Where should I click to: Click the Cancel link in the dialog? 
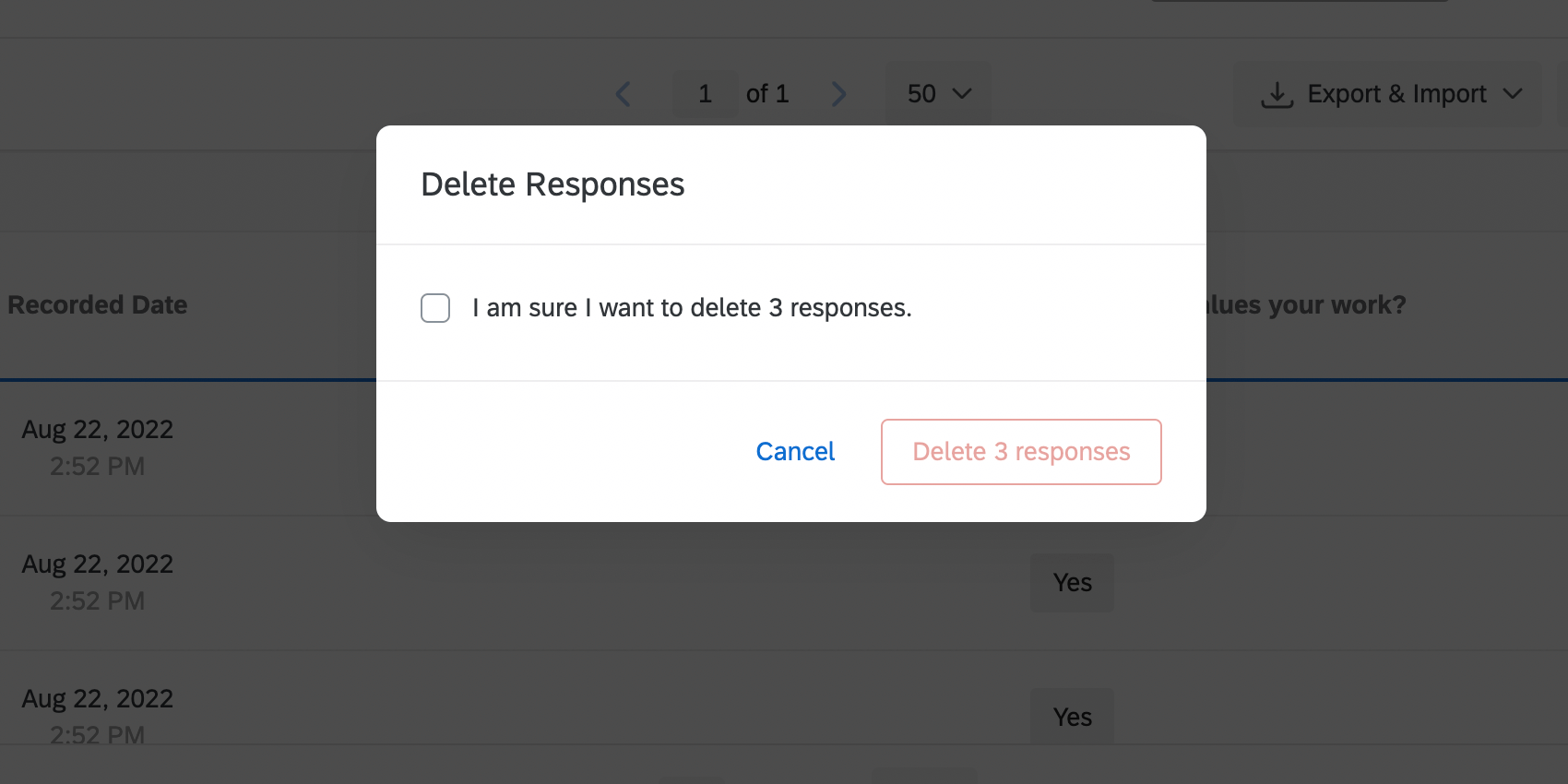[x=795, y=451]
